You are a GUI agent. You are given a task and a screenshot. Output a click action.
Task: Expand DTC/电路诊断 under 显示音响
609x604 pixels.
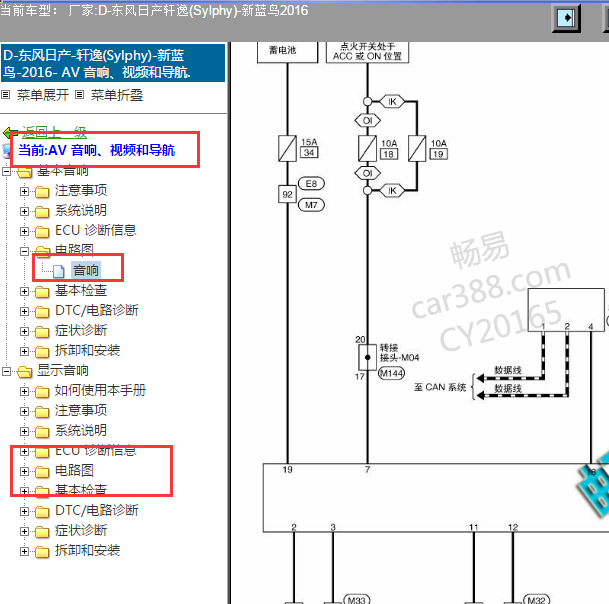tap(24, 512)
